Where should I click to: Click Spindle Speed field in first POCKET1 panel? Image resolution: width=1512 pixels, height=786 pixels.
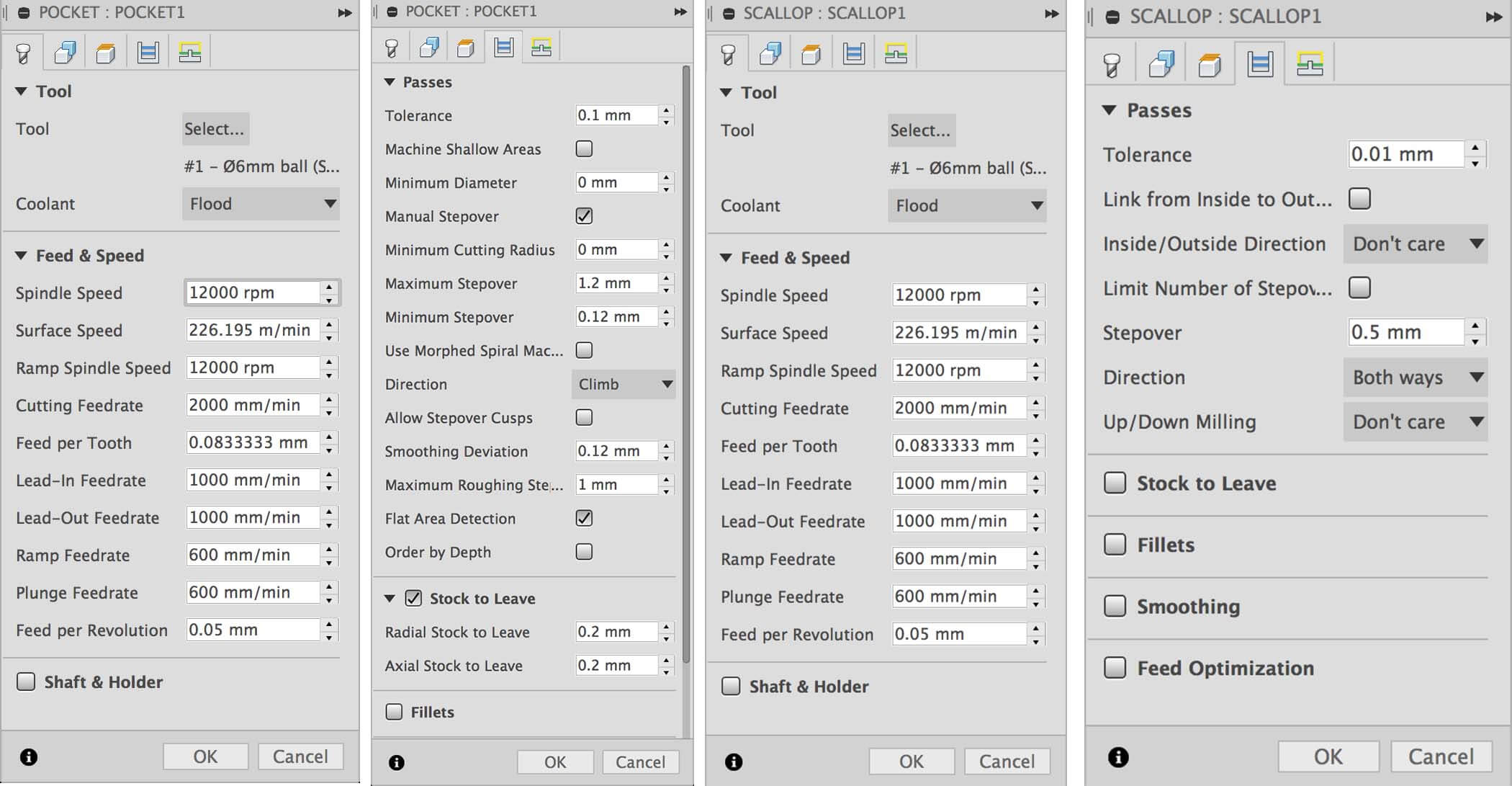[x=253, y=292]
